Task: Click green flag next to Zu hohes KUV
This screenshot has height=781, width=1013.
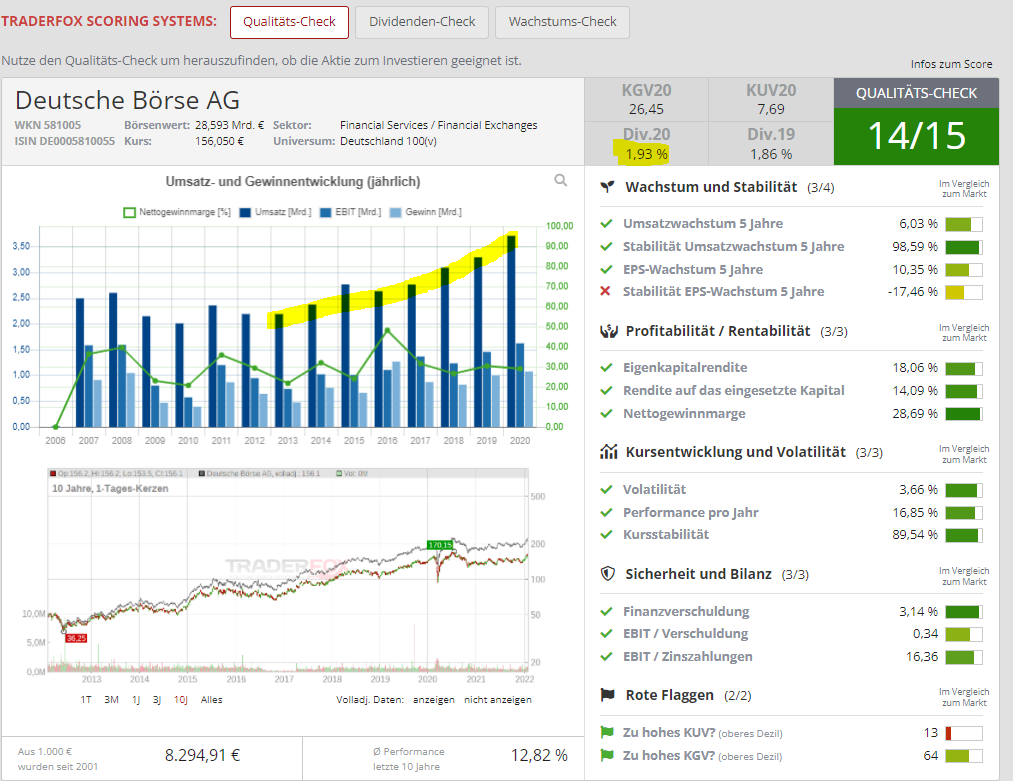Action: [x=605, y=733]
